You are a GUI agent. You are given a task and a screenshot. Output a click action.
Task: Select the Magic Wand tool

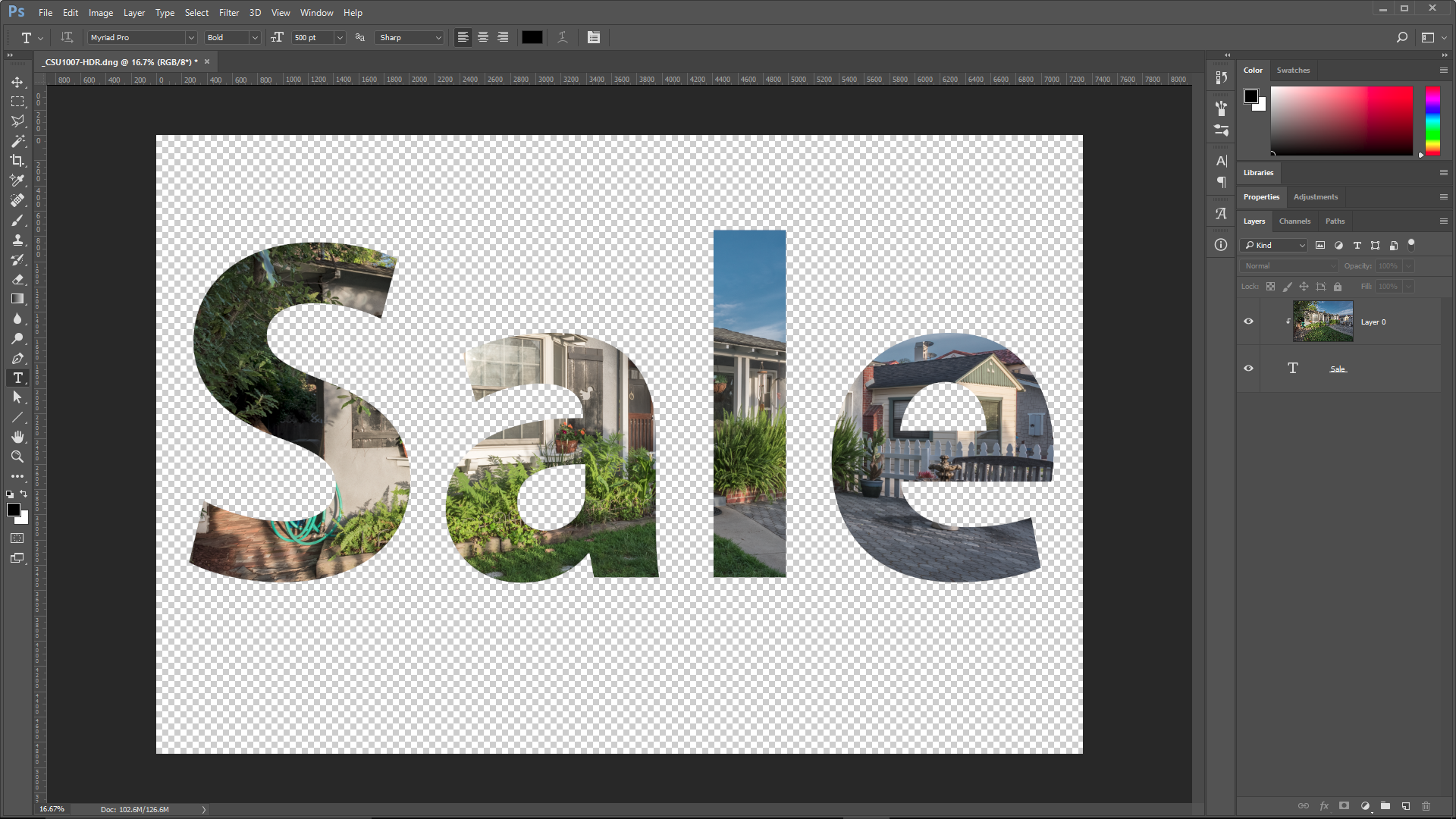(x=17, y=141)
